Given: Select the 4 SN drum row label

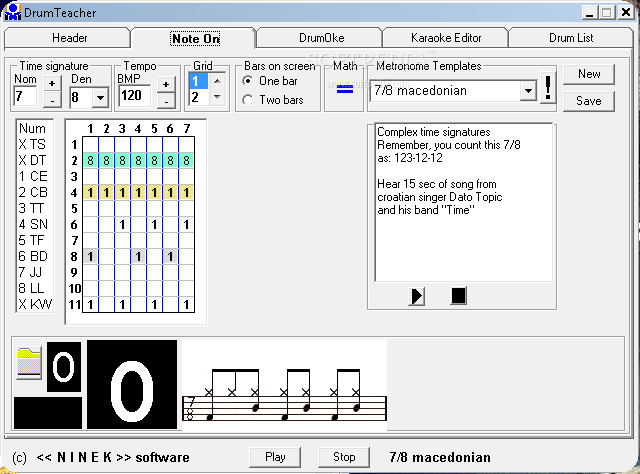Looking at the screenshot, I should 33,224.
